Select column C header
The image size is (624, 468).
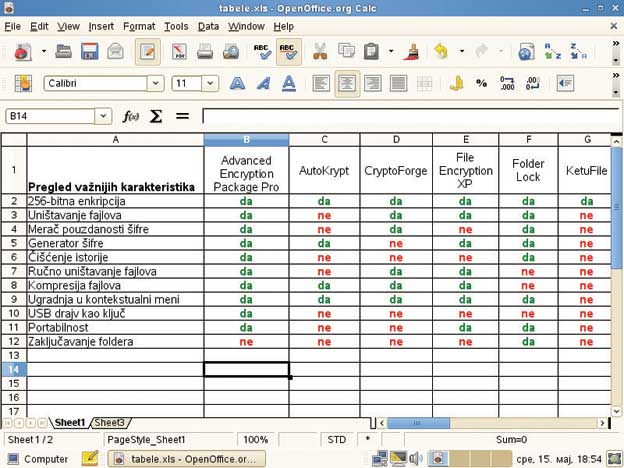(324, 140)
